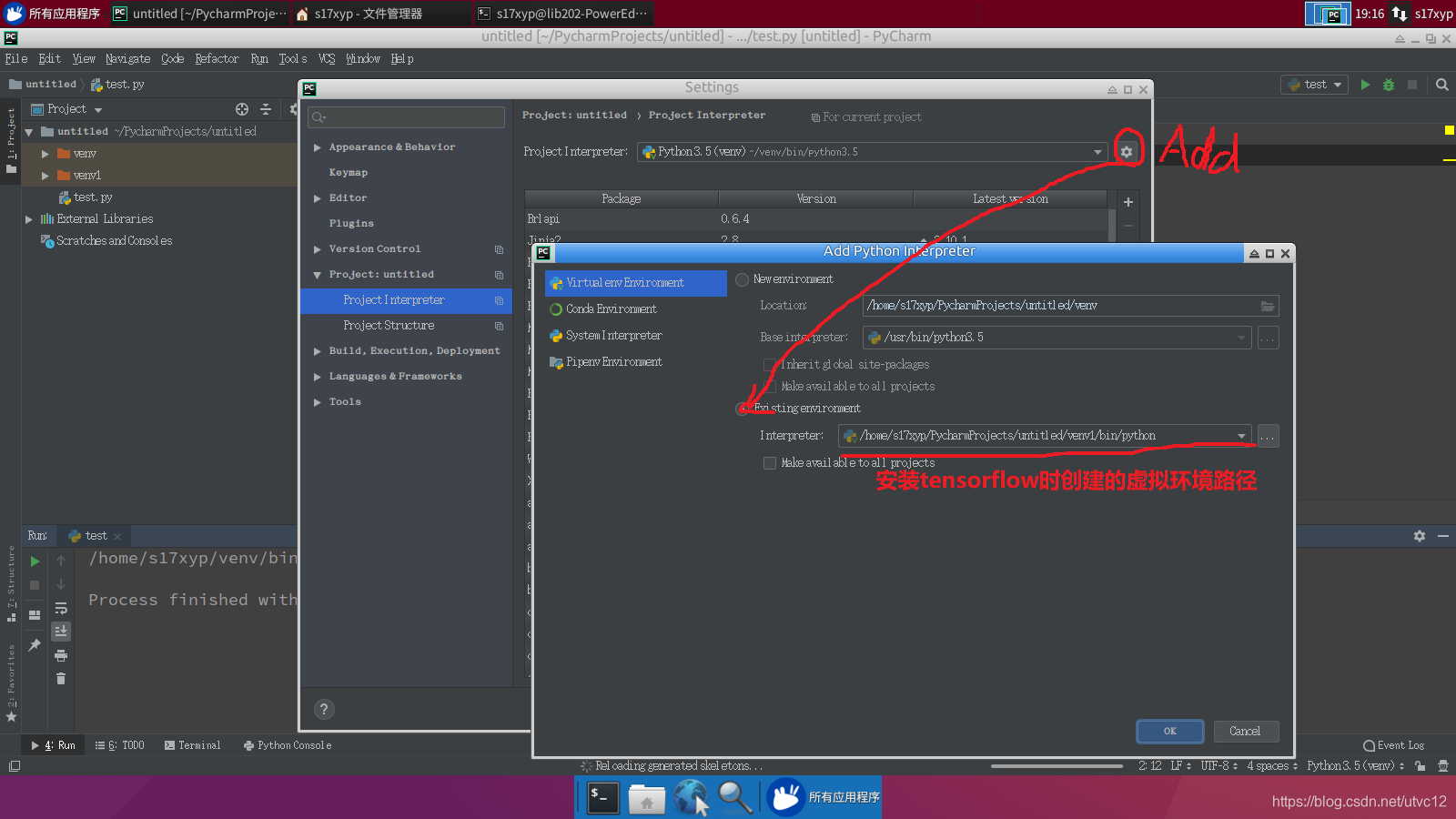Image resolution: width=1456 pixels, height=819 pixels.
Task: Open the Navigate menu
Action: 127,59
